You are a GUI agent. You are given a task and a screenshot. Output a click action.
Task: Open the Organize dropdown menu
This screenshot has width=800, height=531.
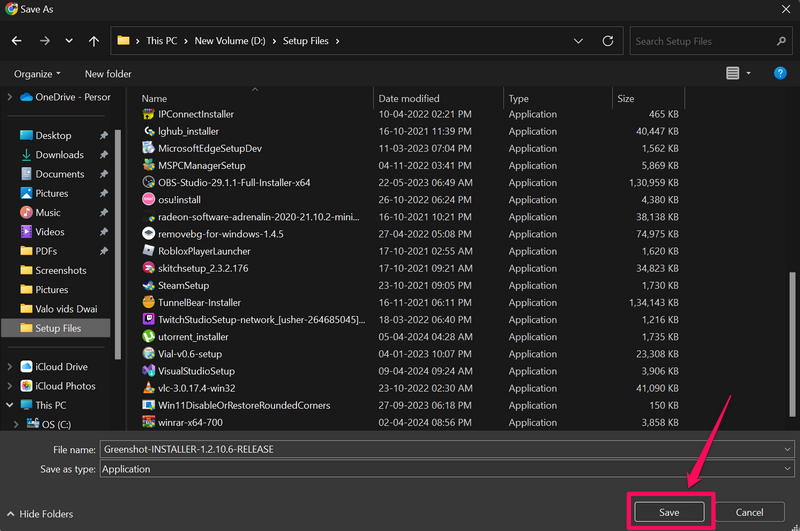[x=37, y=74]
